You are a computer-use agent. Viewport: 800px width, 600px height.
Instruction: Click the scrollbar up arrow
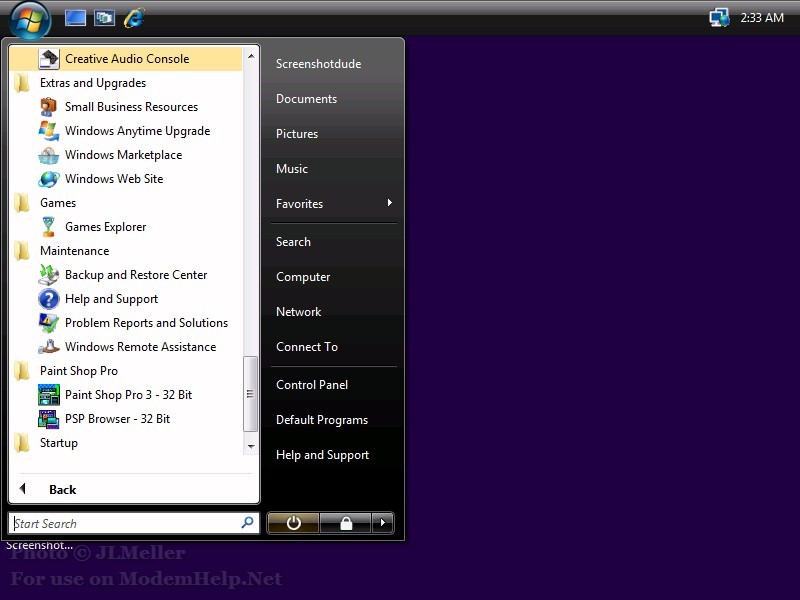(251, 56)
